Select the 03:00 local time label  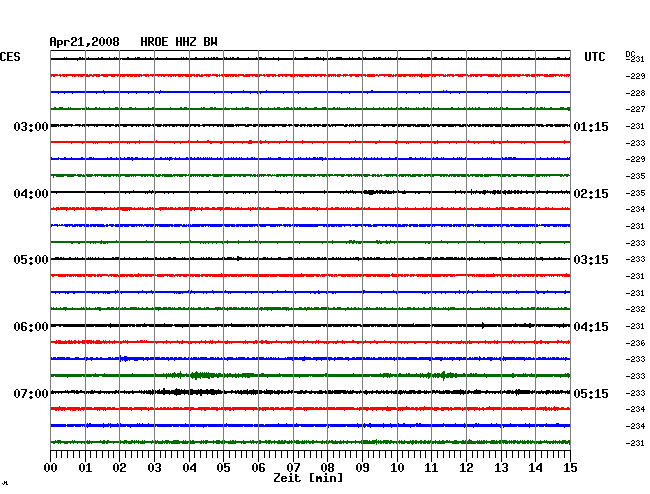(31, 126)
